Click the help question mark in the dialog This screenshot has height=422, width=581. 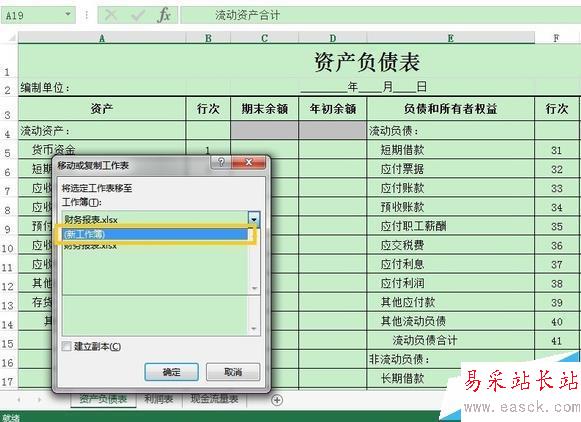pyautogui.click(x=221, y=162)
